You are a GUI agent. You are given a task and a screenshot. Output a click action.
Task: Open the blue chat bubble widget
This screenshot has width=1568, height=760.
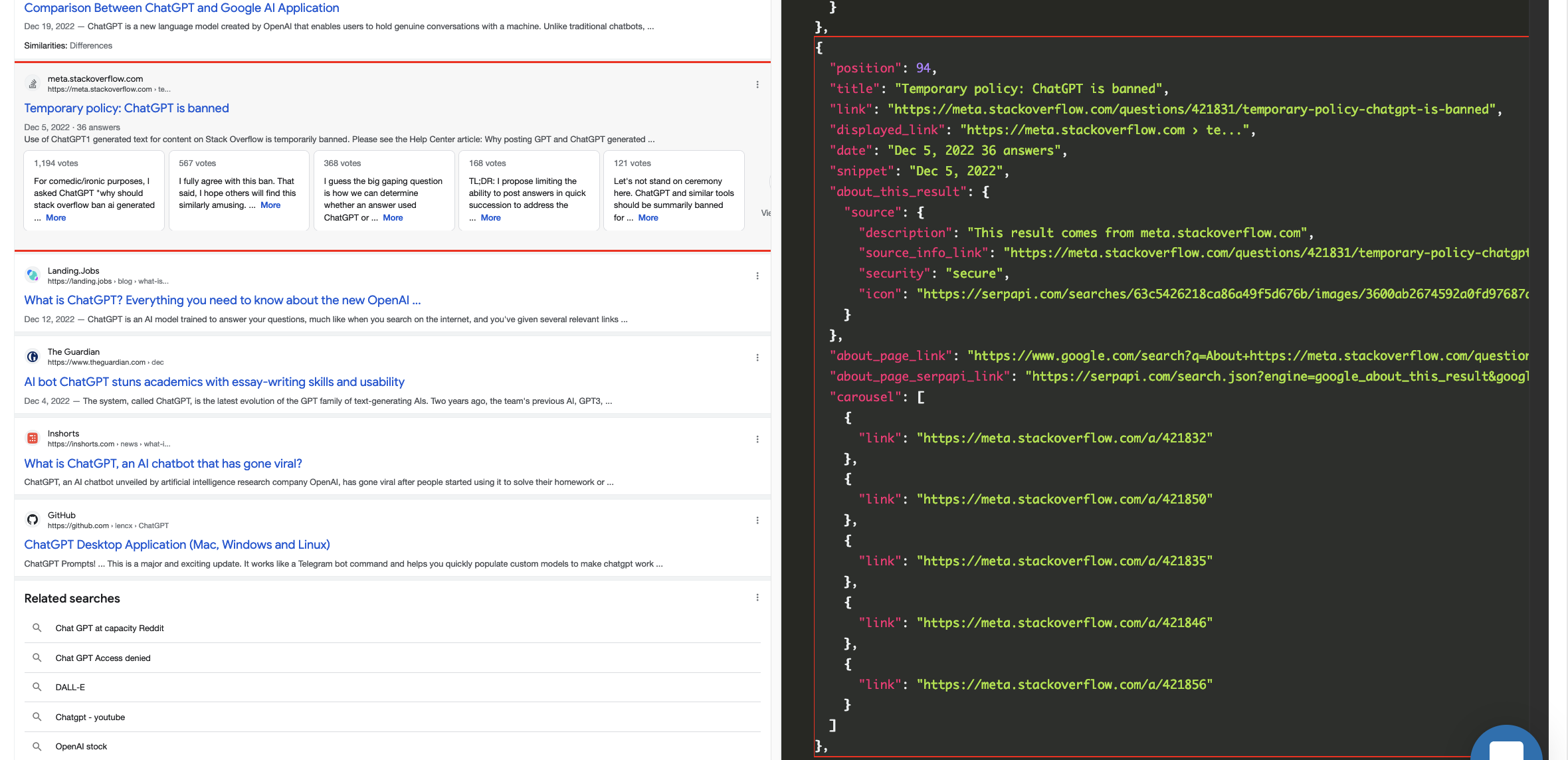tap(1506, 747)
